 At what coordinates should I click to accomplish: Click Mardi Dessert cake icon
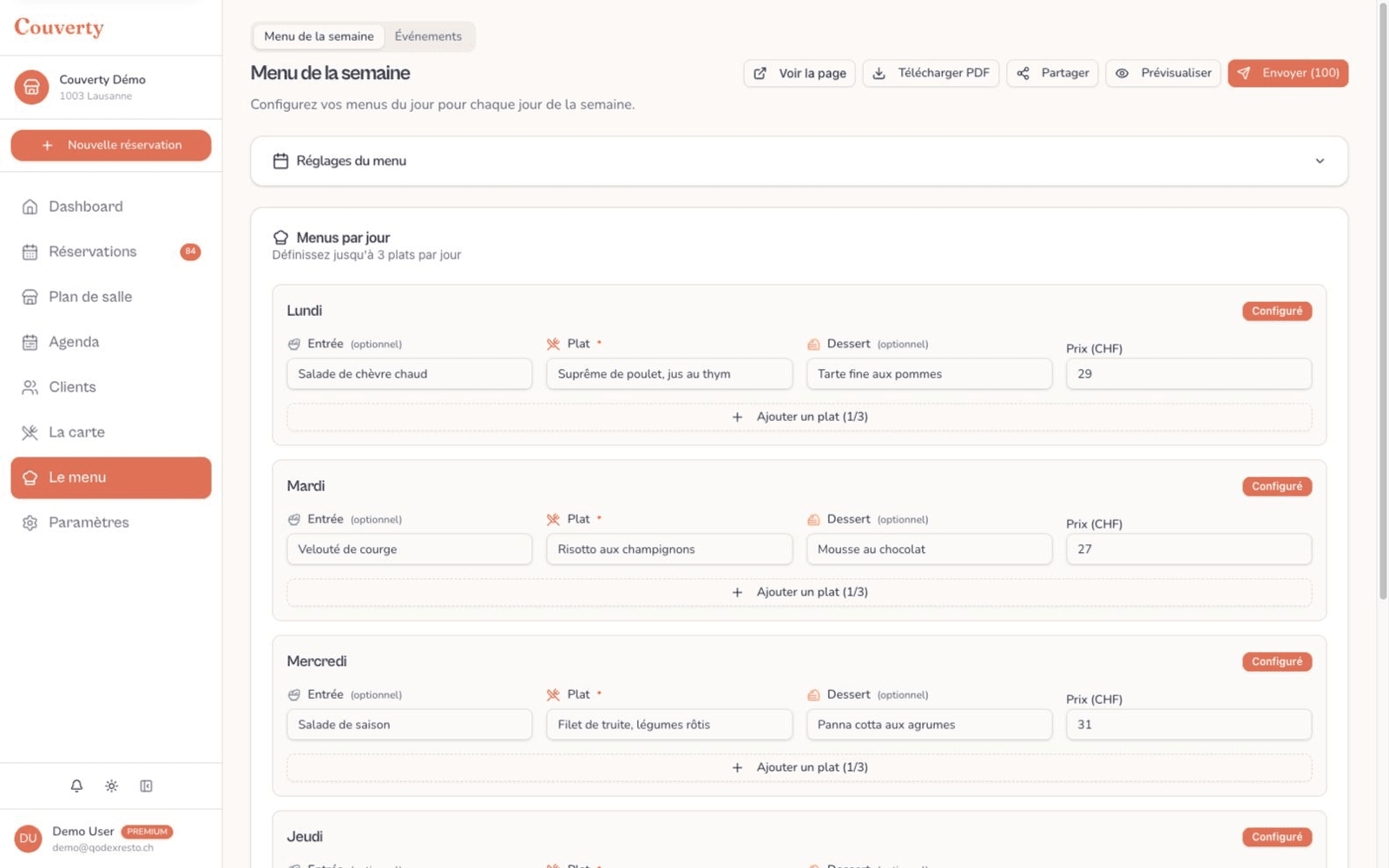[x=813, y=520]
